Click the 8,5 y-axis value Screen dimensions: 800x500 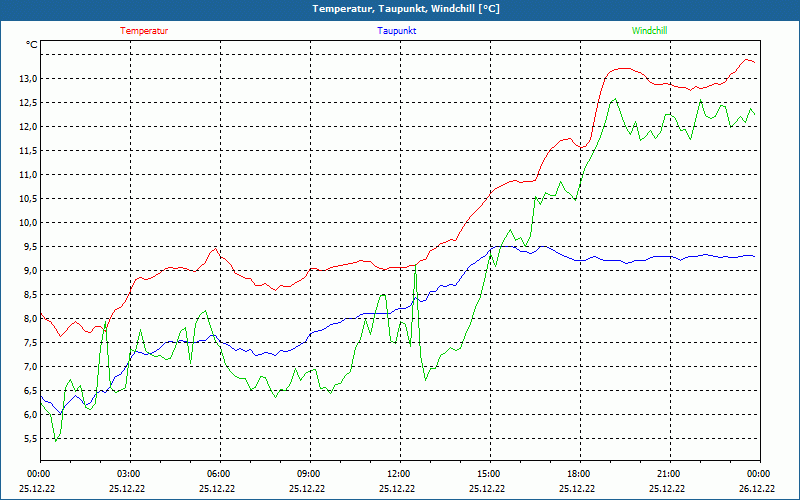(x=30, y=294)
